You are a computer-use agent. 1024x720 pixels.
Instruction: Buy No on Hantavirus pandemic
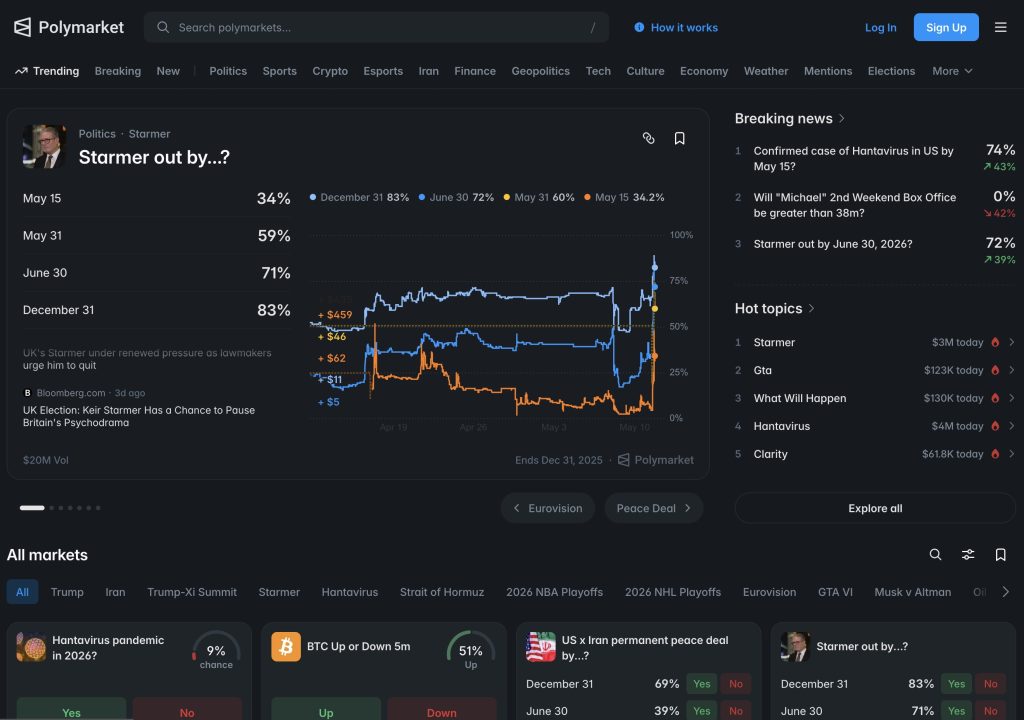187,710
